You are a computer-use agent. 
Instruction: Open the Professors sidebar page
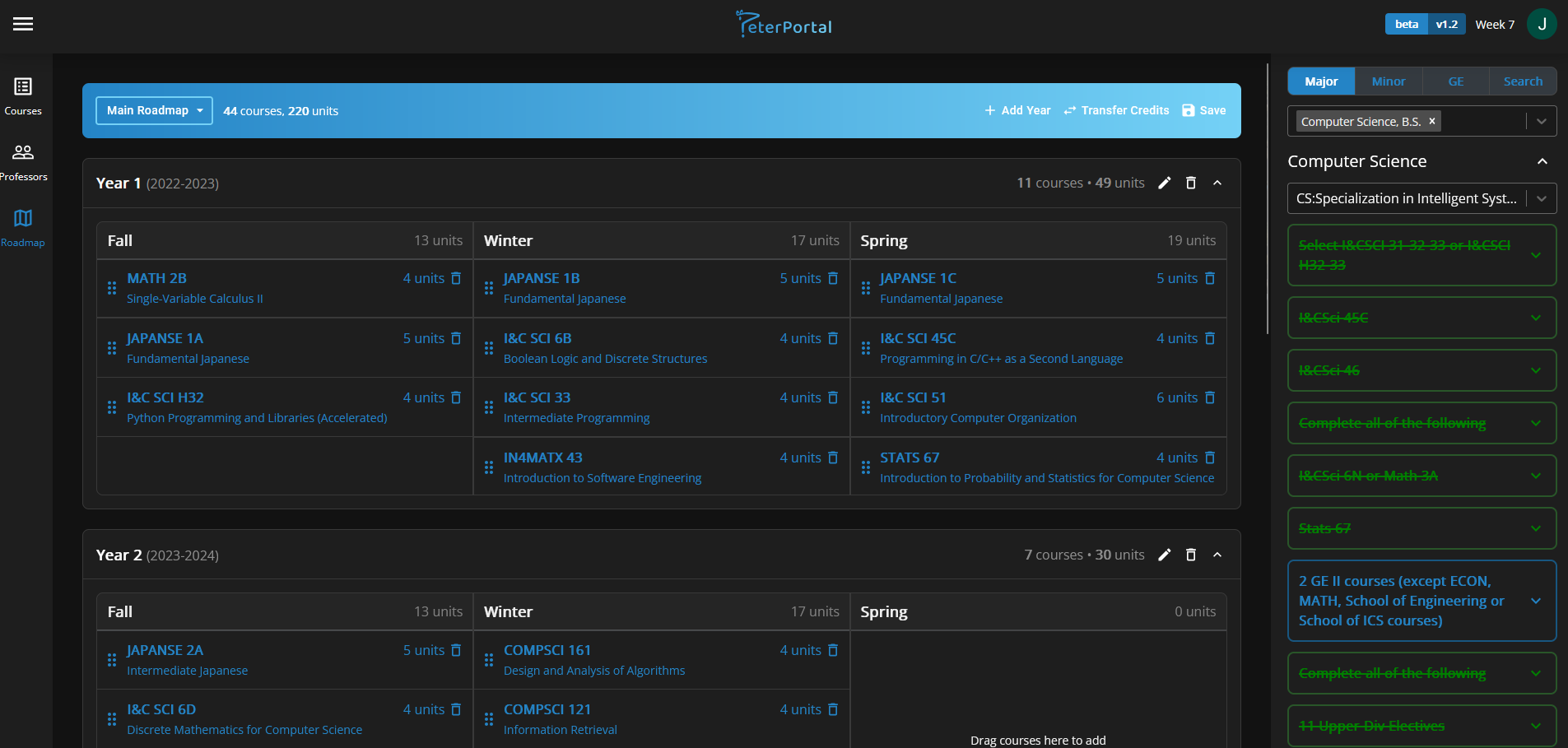23,161
